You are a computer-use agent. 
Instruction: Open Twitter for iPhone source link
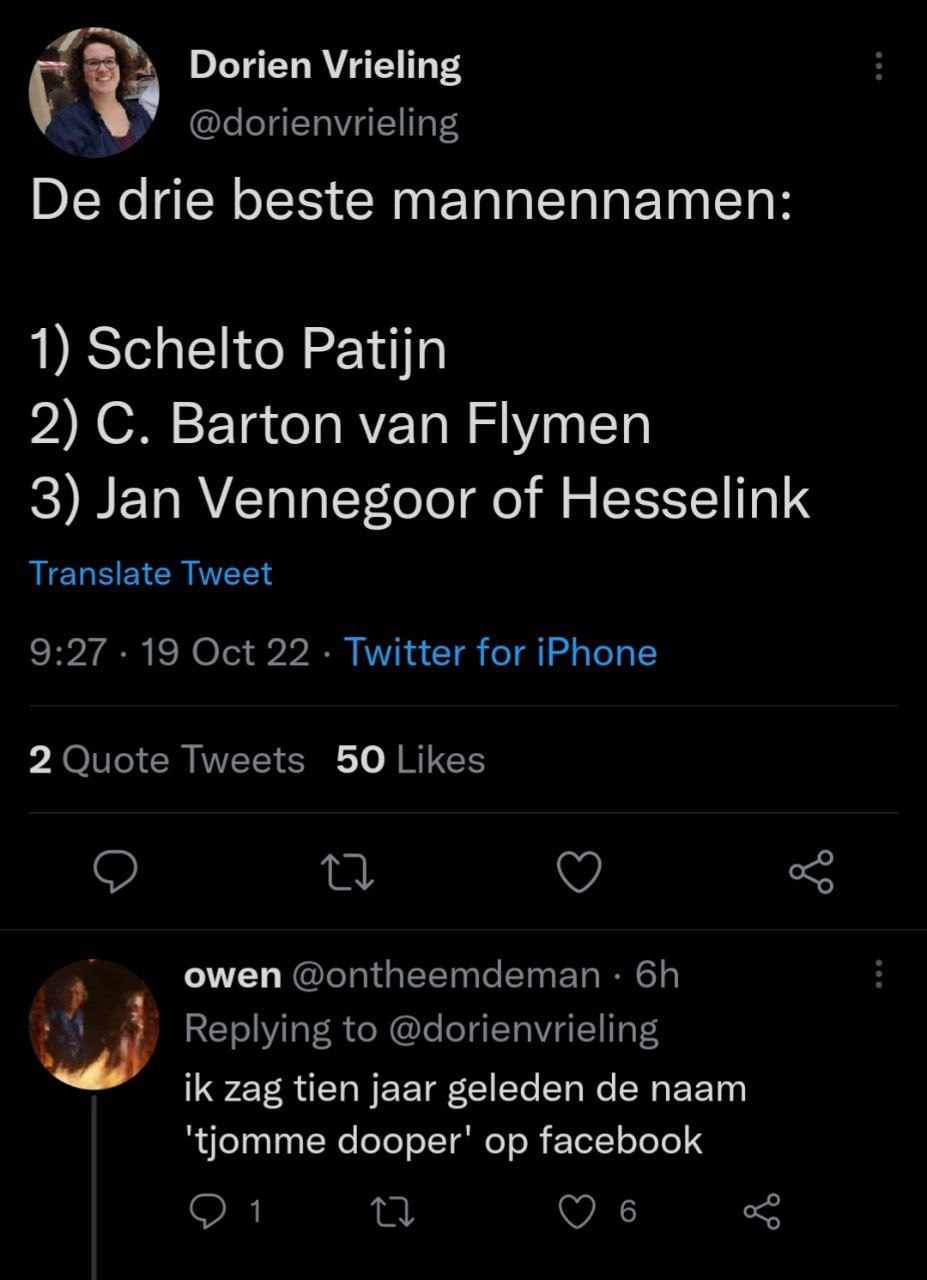500,653
